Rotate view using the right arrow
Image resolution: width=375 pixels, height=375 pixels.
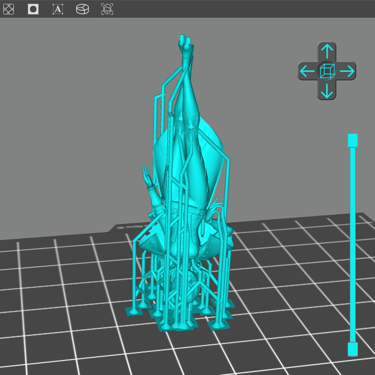347,71
